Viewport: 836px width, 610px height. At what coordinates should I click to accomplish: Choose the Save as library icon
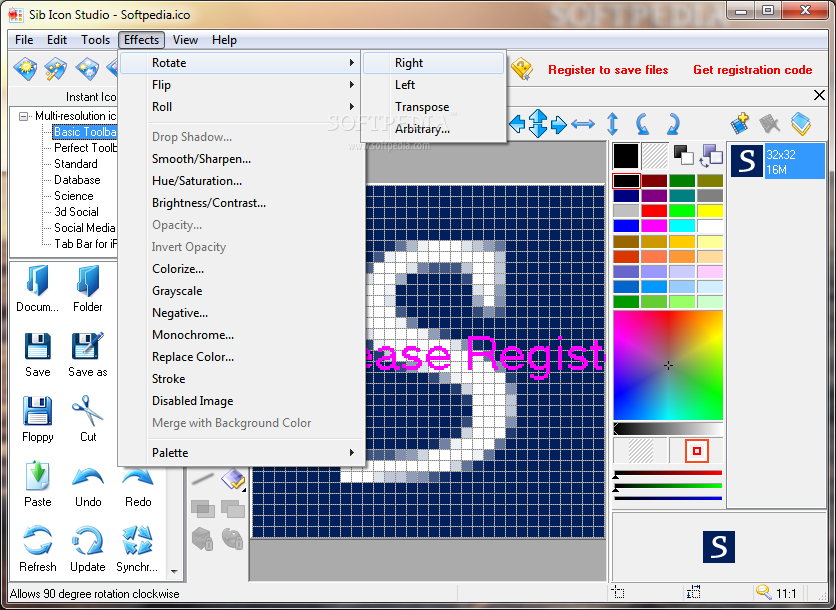tap(87, 347)
